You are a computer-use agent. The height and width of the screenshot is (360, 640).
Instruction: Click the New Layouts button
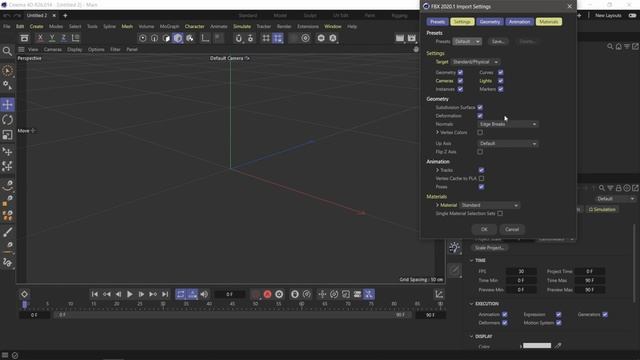click(608, 16)
